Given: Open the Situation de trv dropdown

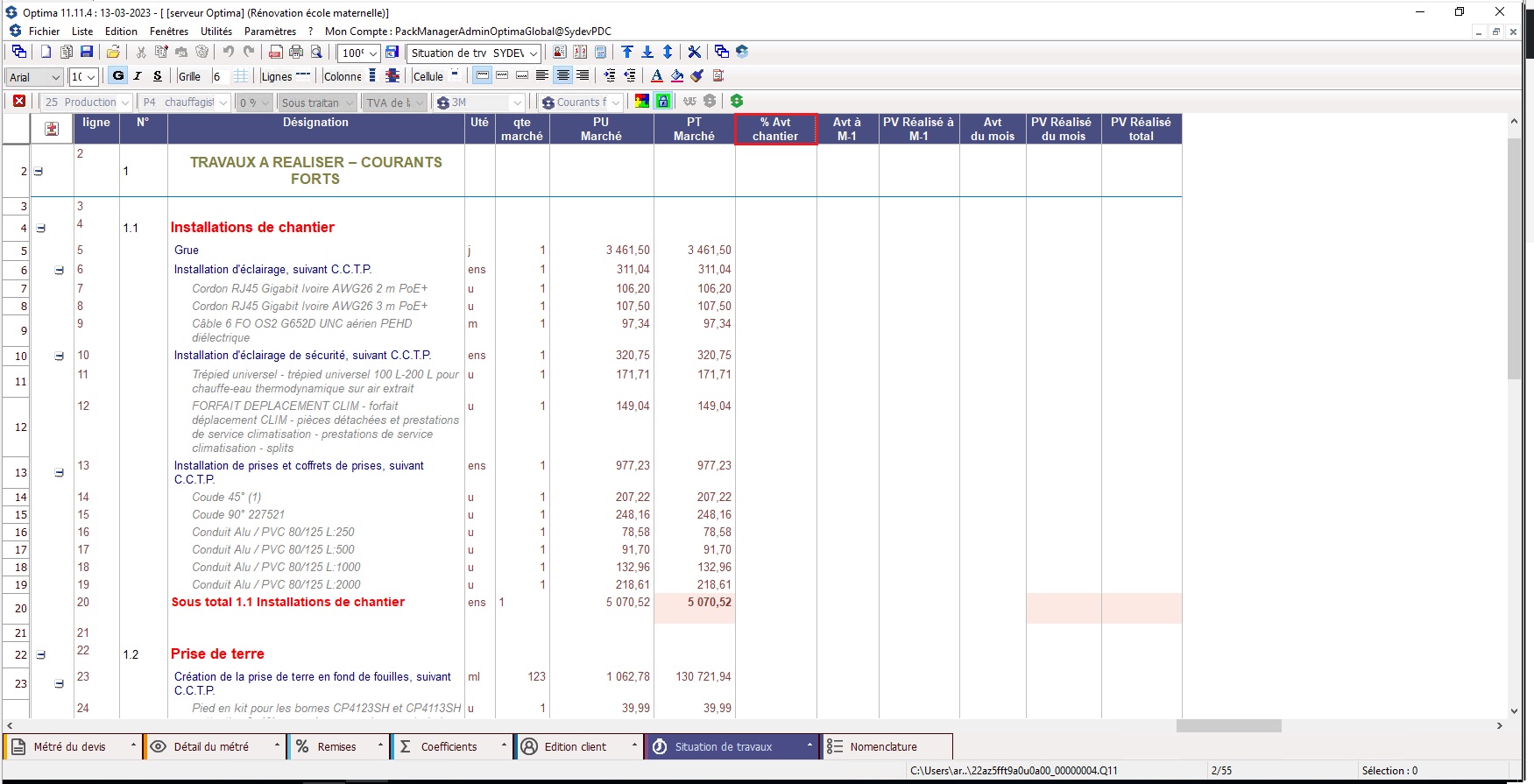Looking at the screenshot, I should (474, 53).
